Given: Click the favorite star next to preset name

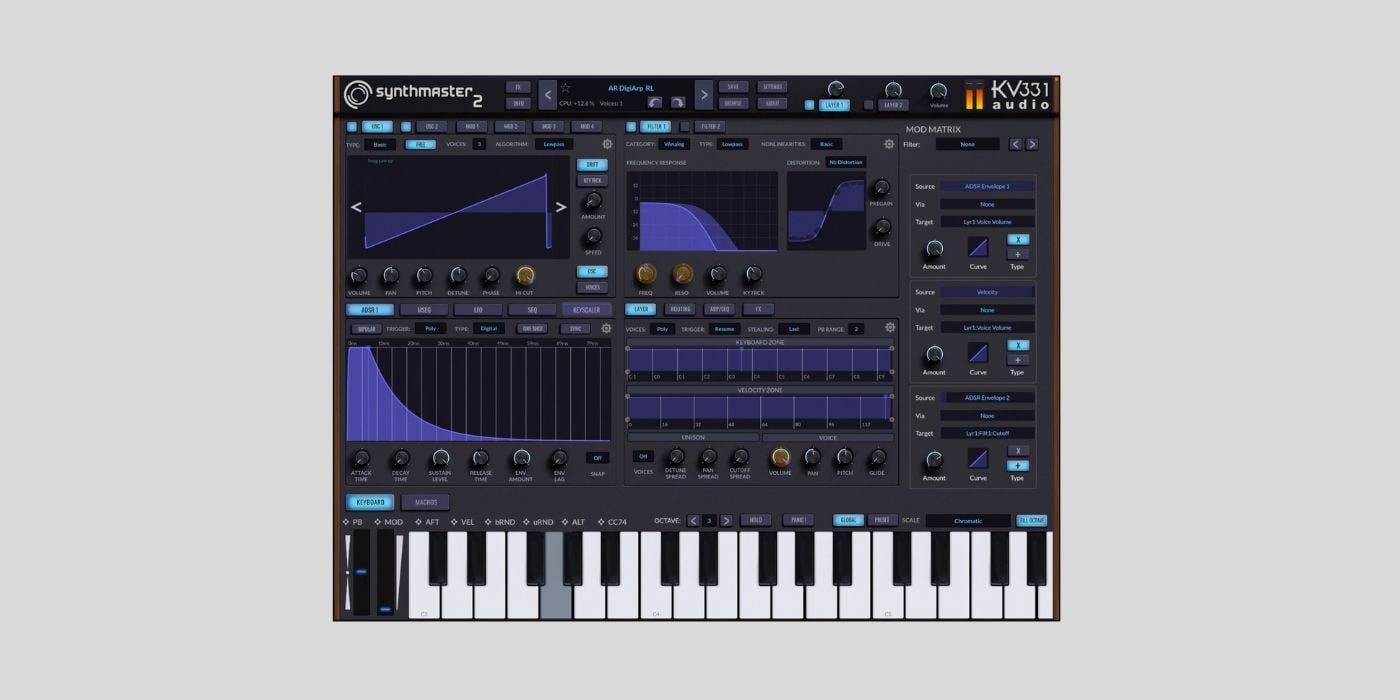Looking at the screenshot, I should point(567,88).
